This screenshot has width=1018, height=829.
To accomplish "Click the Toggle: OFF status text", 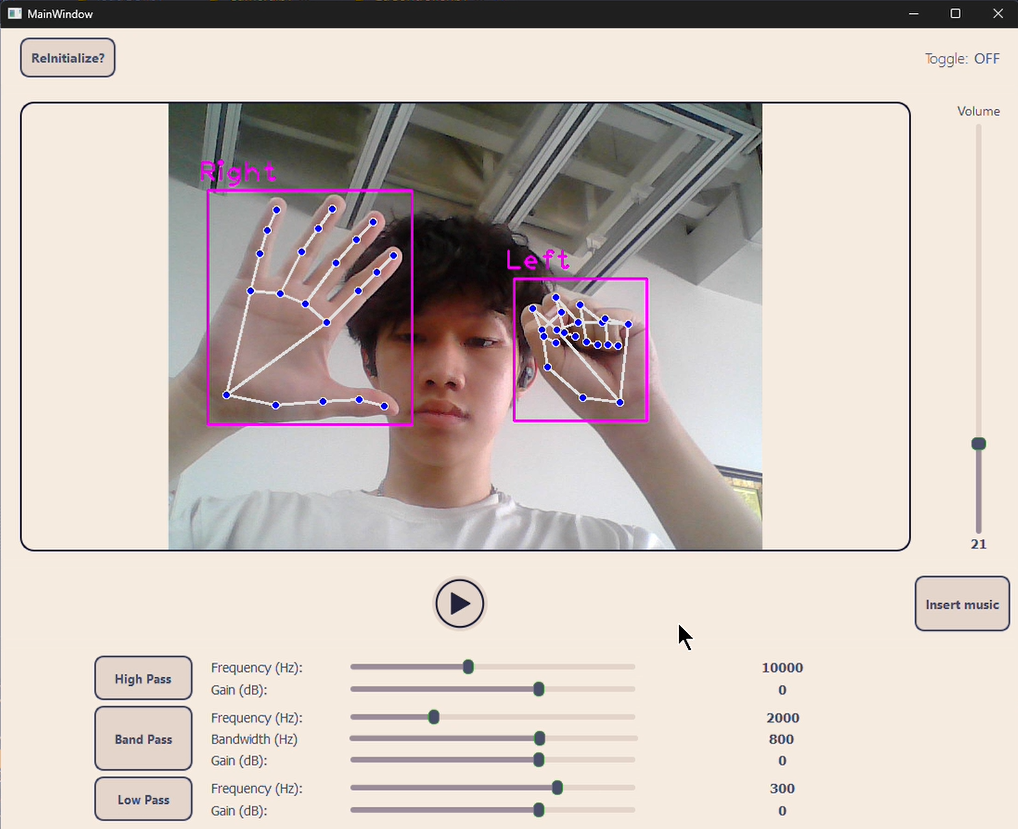I will 962,59.
